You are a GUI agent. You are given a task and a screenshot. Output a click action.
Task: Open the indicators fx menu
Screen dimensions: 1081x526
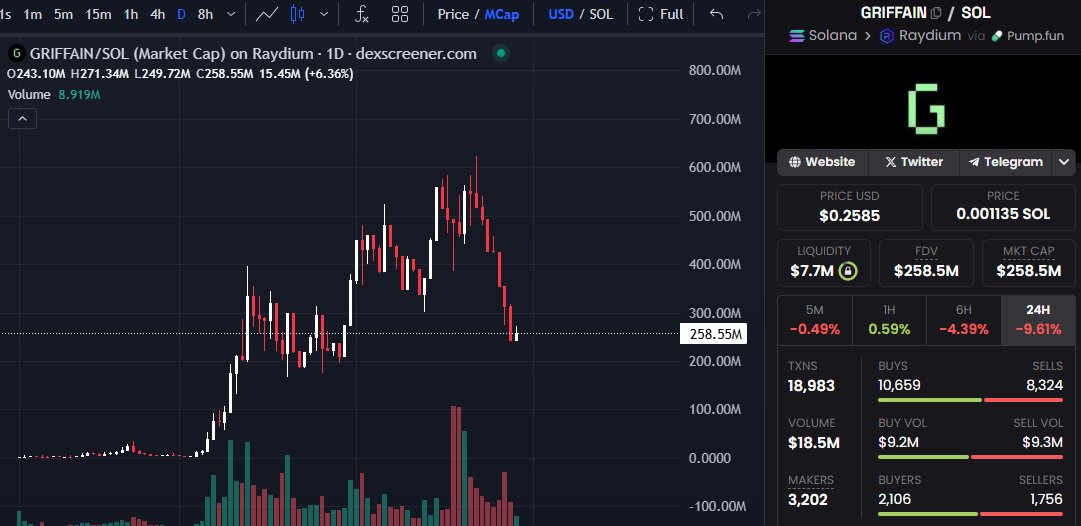362,14
